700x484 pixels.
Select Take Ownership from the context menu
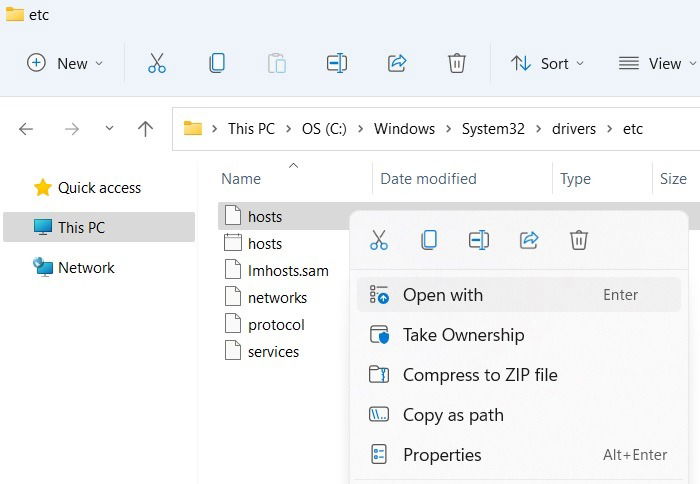[x=519, y=335]
